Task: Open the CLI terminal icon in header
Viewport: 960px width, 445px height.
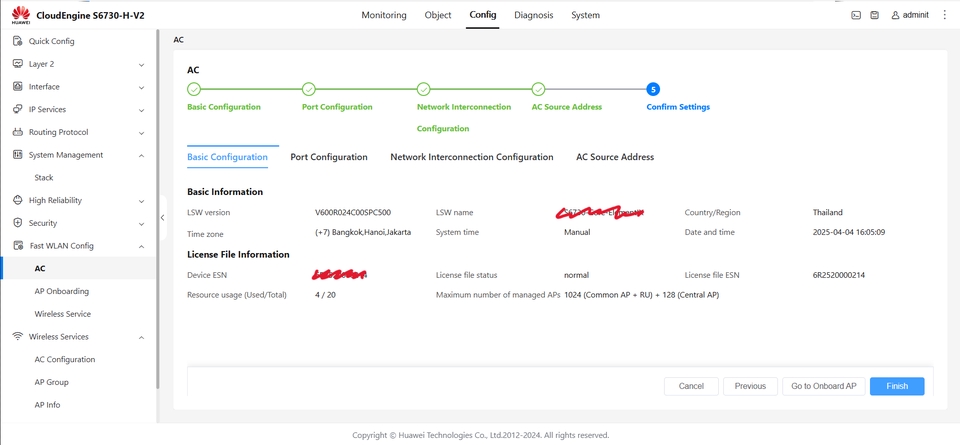Action: (856, 15)
